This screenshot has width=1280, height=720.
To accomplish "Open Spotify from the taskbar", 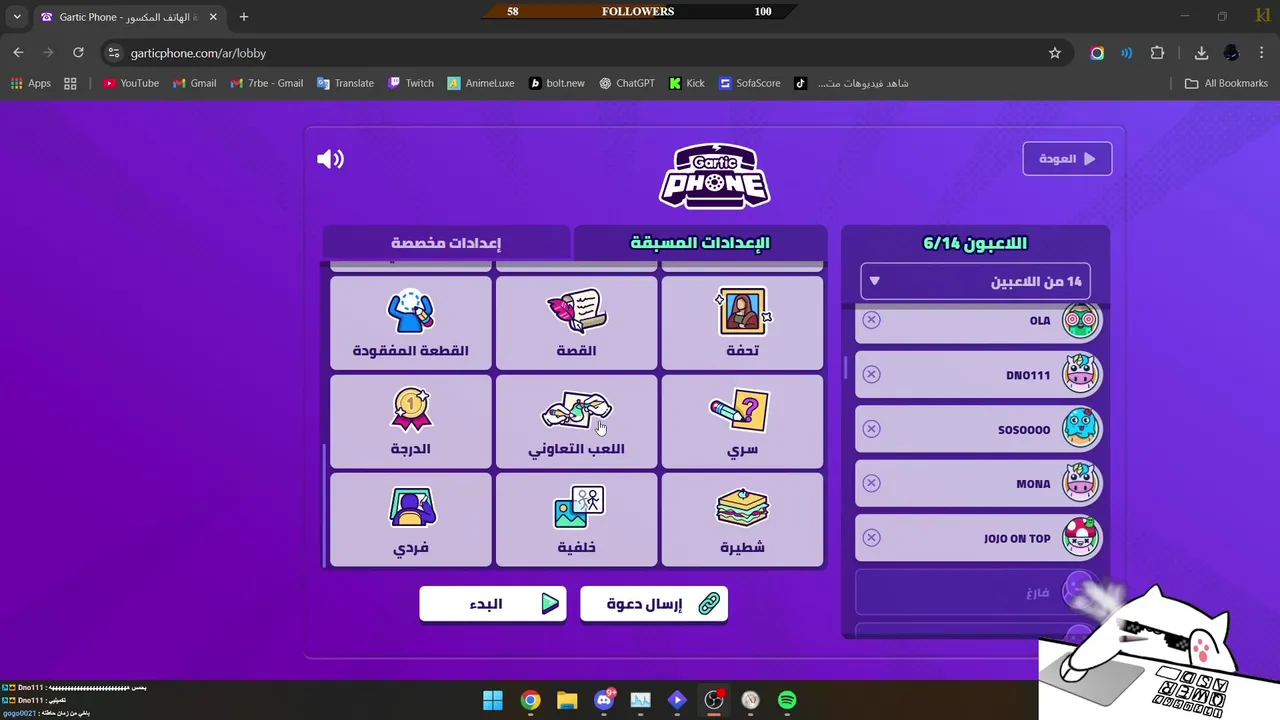I will [787, 700].
